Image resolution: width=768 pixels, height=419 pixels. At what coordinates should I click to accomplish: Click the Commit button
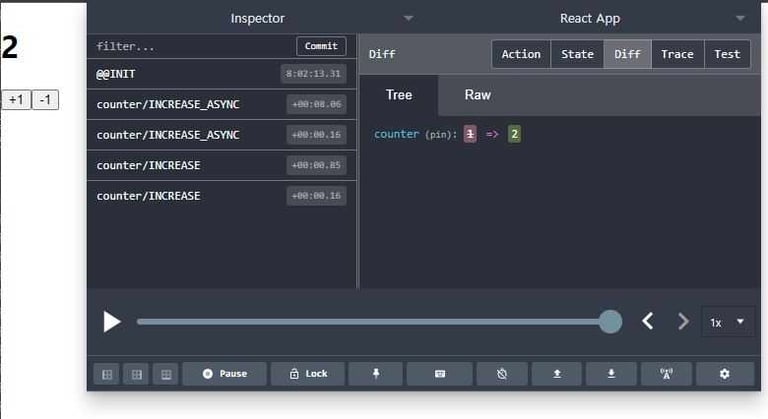(x=321, y=46)
